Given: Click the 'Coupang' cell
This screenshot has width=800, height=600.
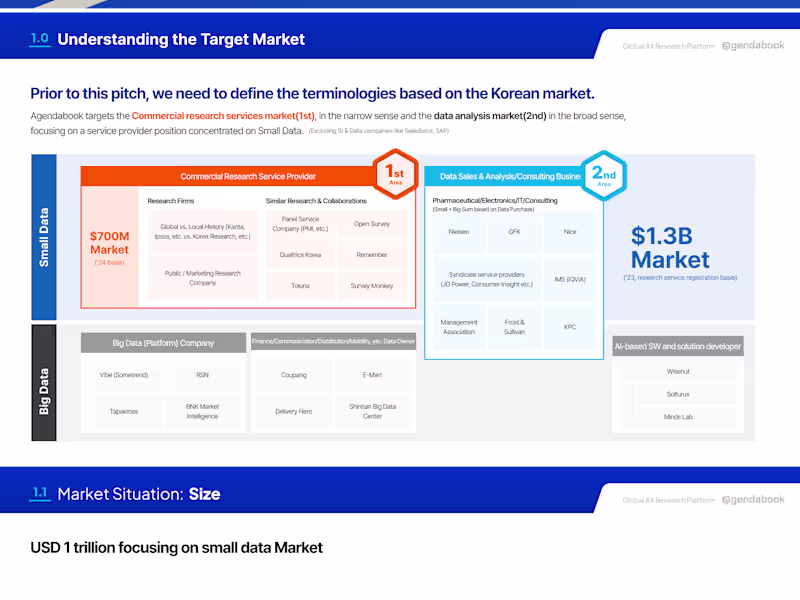Looking at the screenshot, I should (x=294, y=375).
